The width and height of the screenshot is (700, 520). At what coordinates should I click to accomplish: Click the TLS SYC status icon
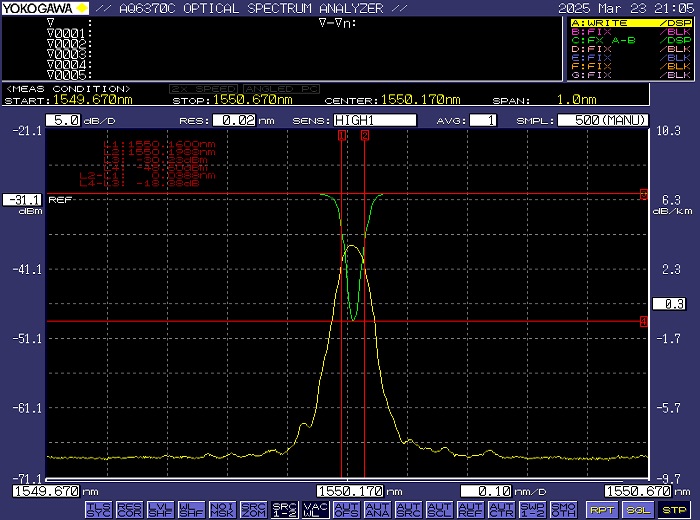pos(98,509)
